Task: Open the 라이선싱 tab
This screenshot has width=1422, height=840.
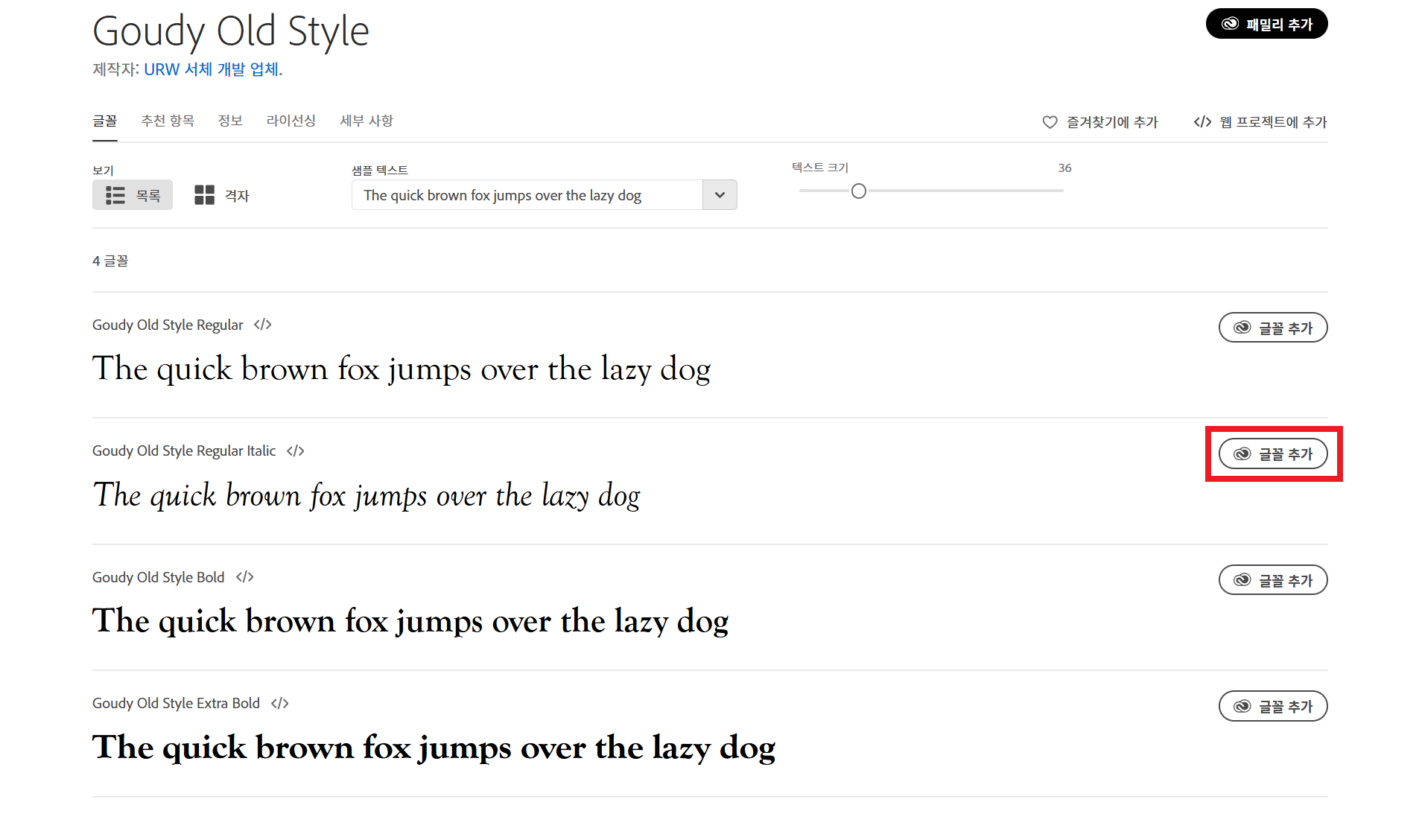Action: point(291,121)
